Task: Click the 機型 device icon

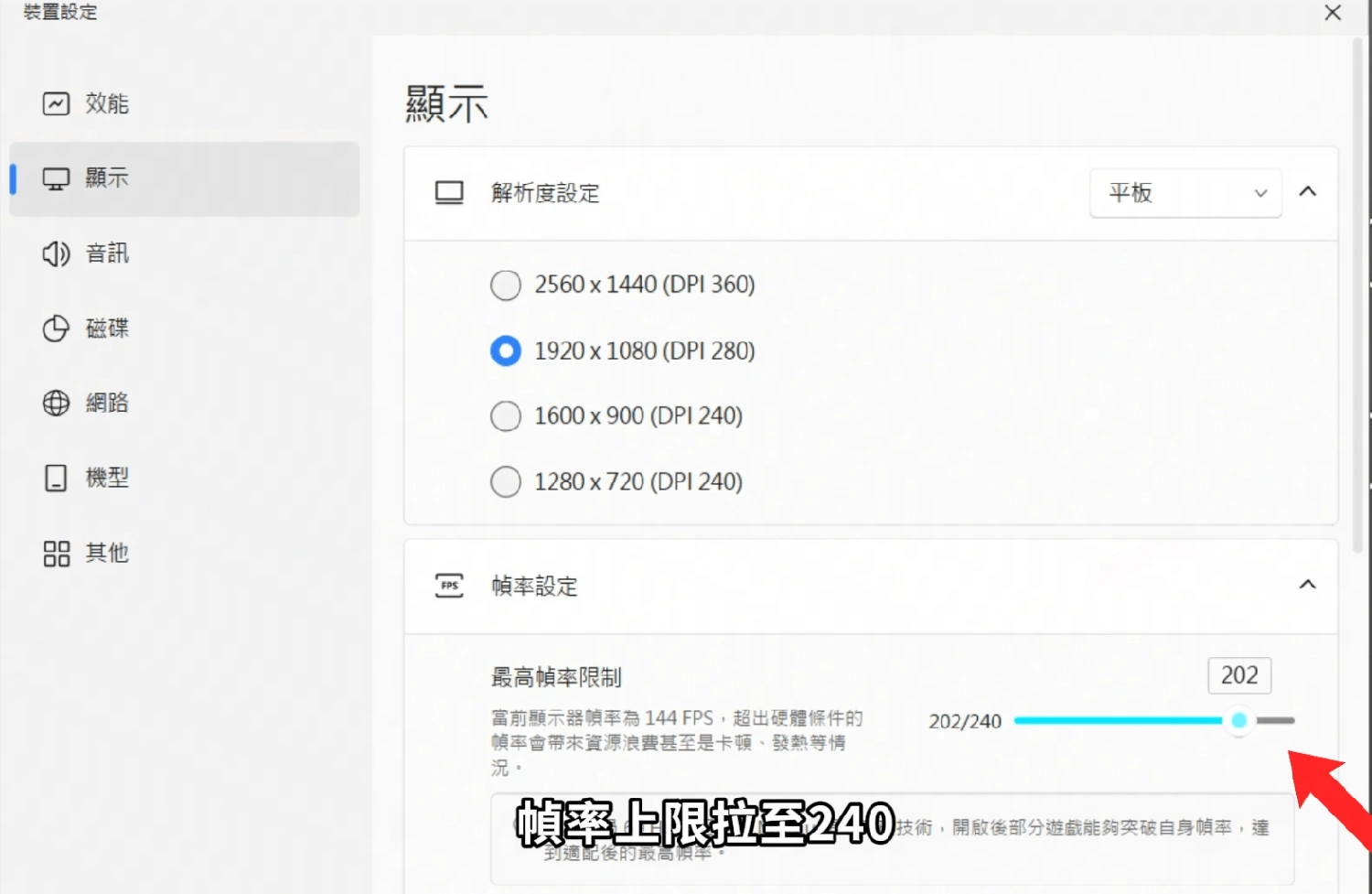Action: [x=56, y=478]
